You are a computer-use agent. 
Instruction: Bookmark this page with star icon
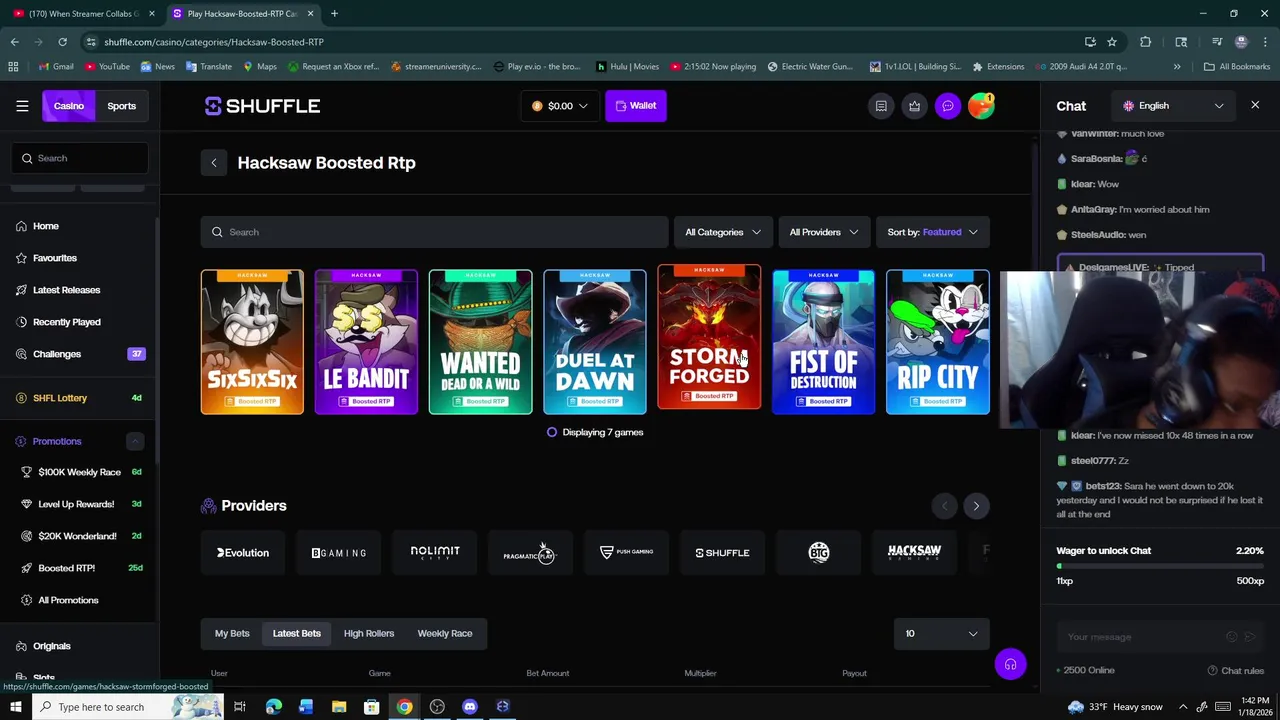[x=1111, y=42]
